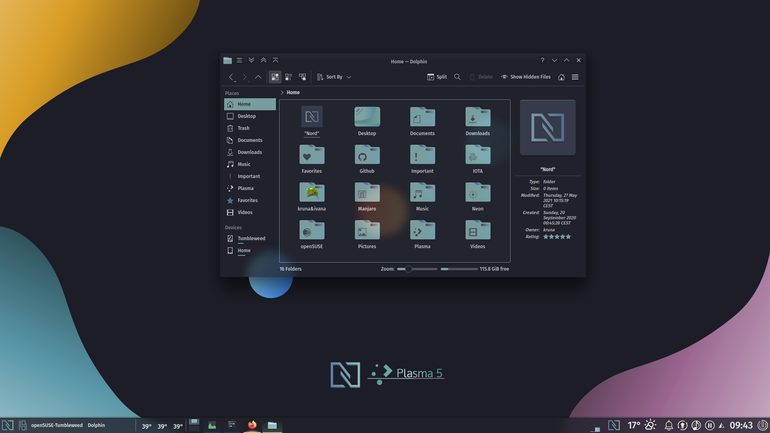
Task: Open the 17° weather widget on the taskbar
Action: pos(641,425)
